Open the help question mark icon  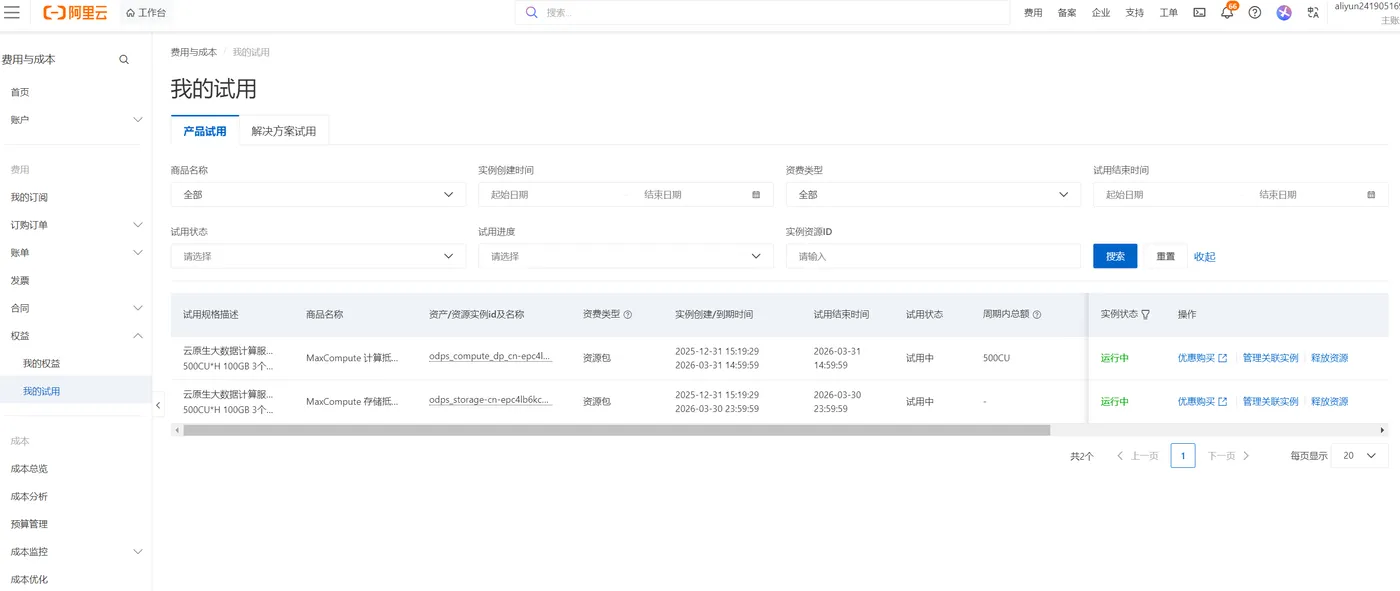tap(1255, 13)
